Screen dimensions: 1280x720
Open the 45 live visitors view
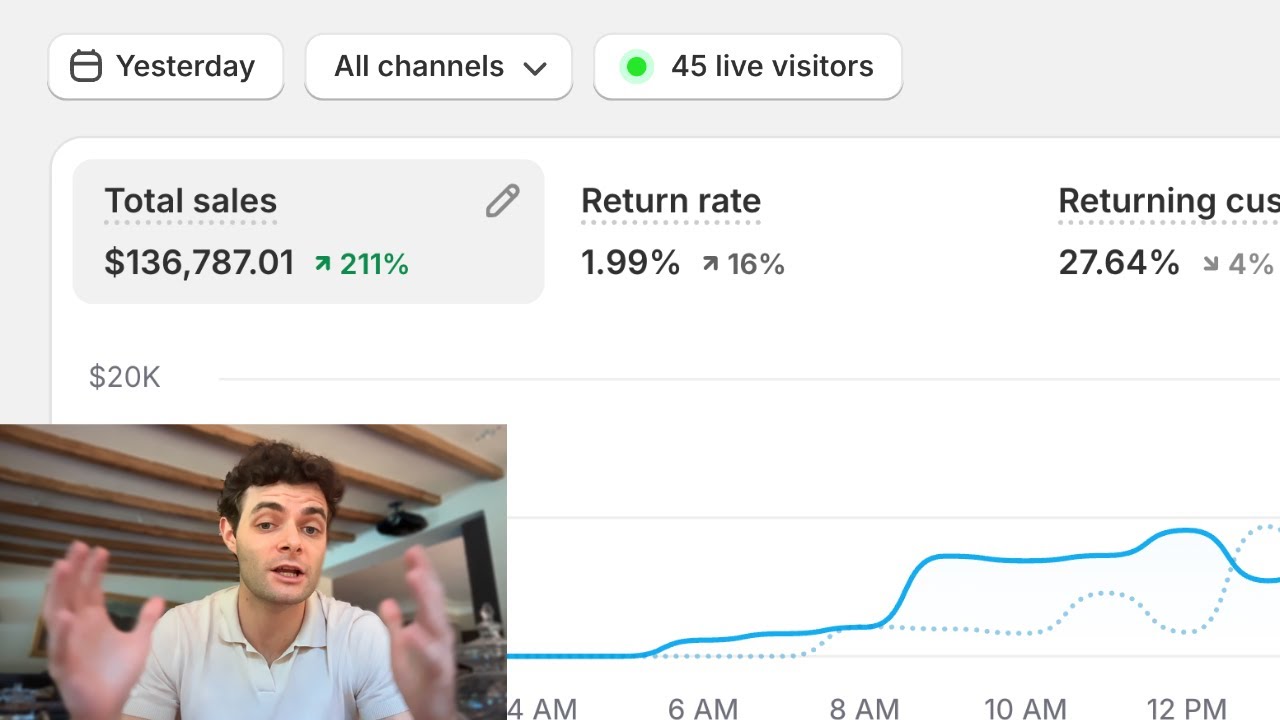pos(748,67)
